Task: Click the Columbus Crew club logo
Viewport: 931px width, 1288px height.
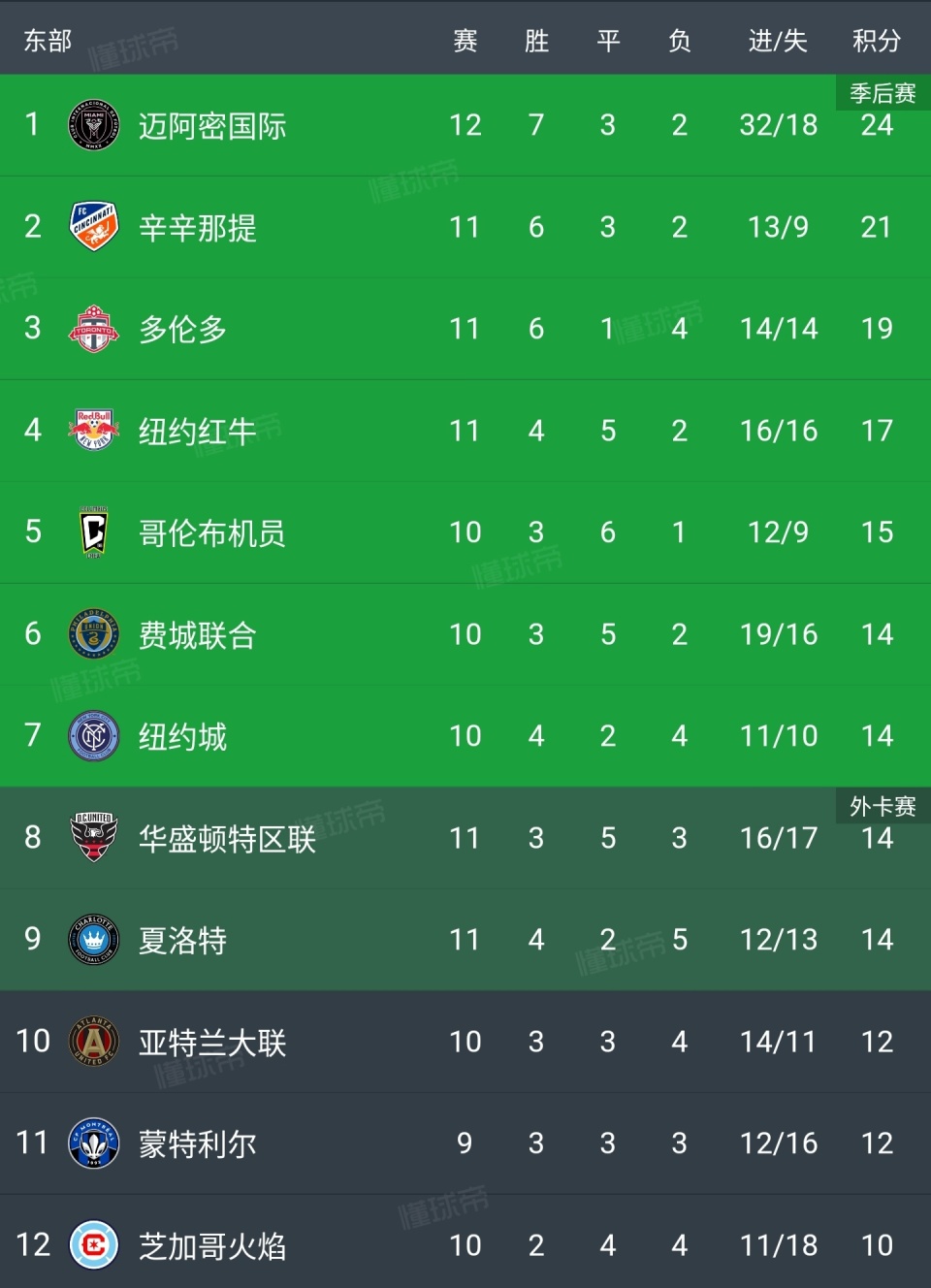Action: pos(92,531)
